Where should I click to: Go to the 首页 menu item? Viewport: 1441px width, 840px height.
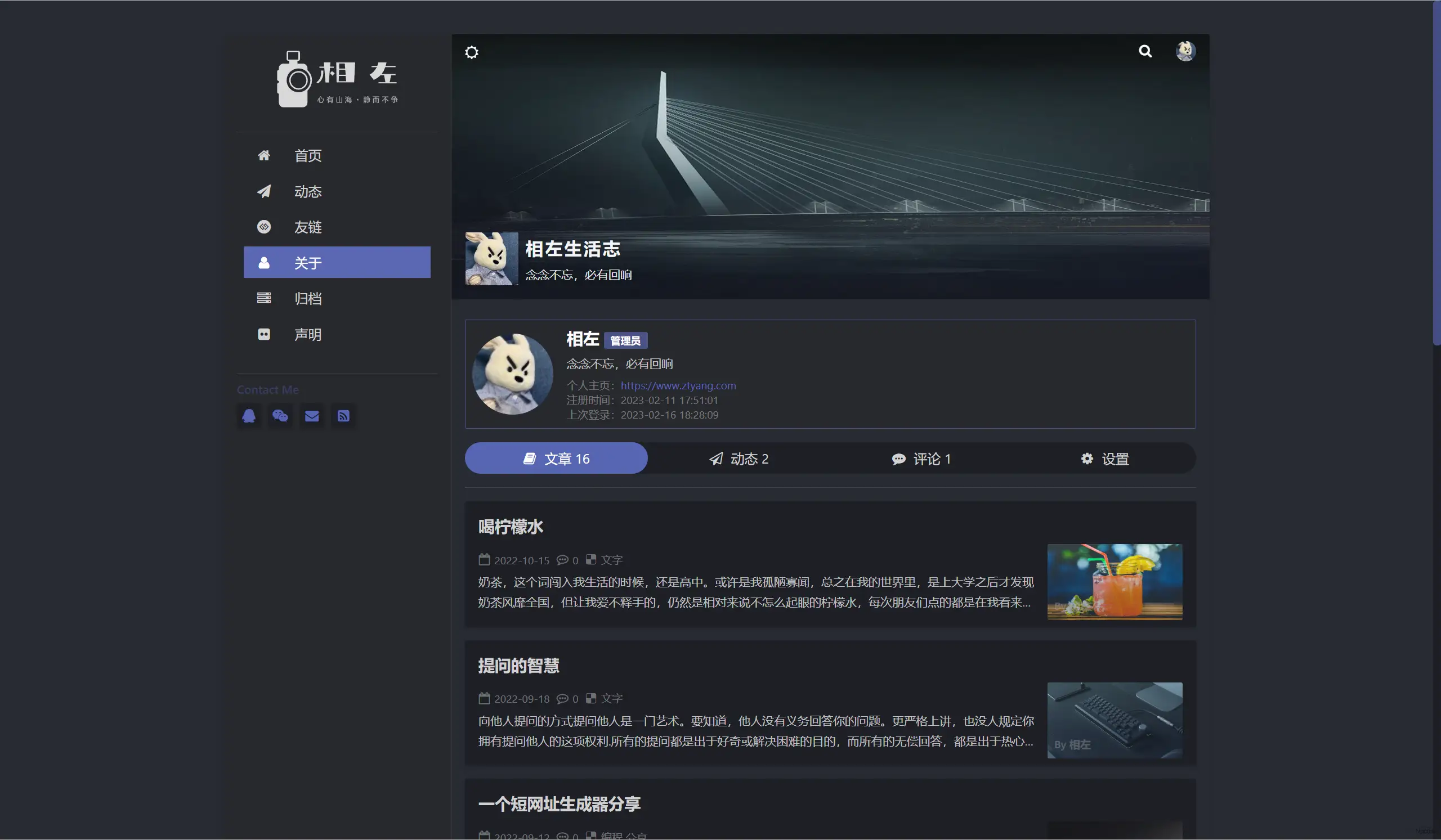[337, 155]
